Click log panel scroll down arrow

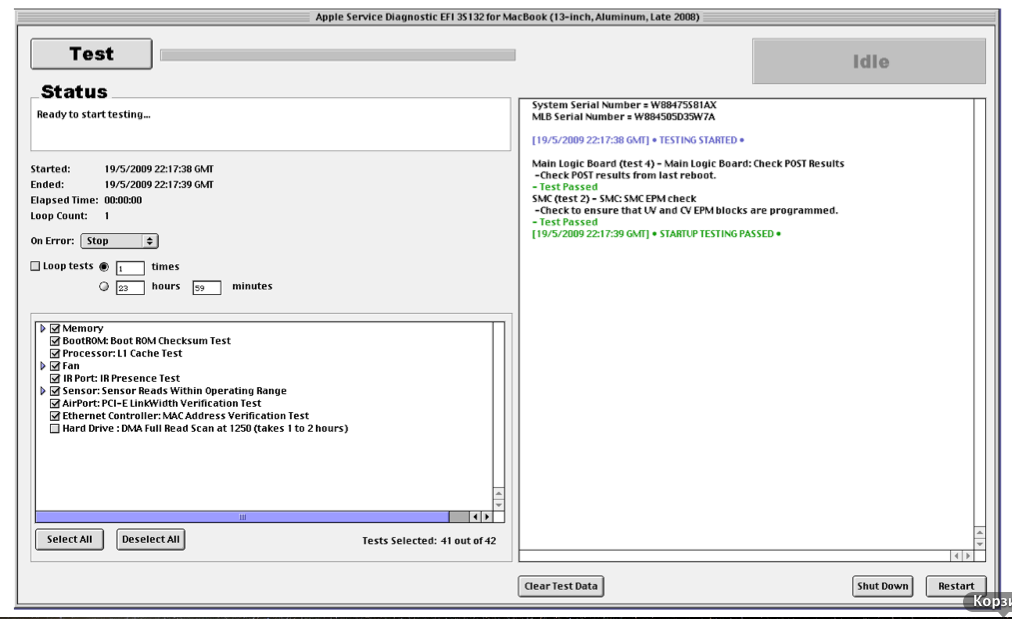[980, 543]
